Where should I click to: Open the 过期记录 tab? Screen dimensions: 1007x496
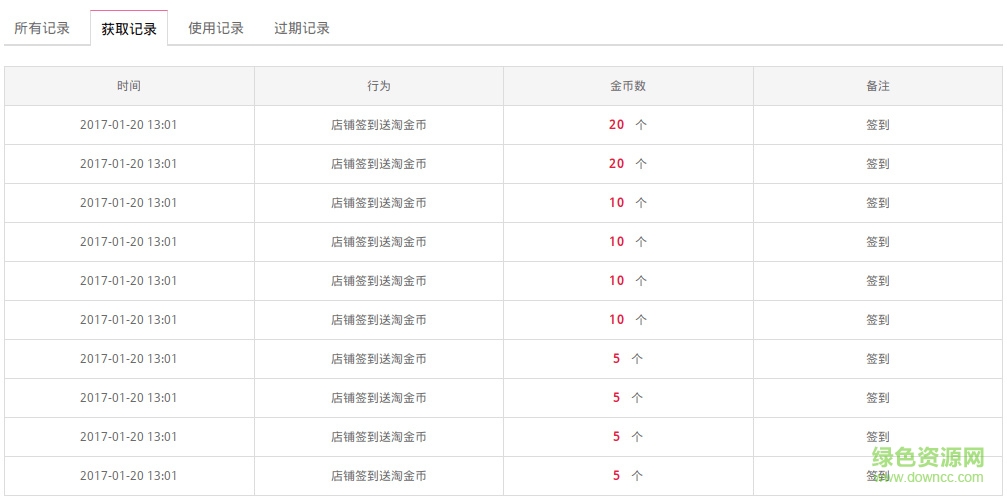click(x=302, y=28)
